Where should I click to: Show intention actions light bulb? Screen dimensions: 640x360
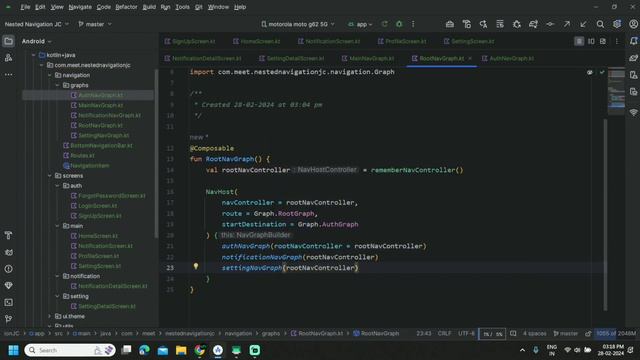pyautogui.click(x=196, y=267)
